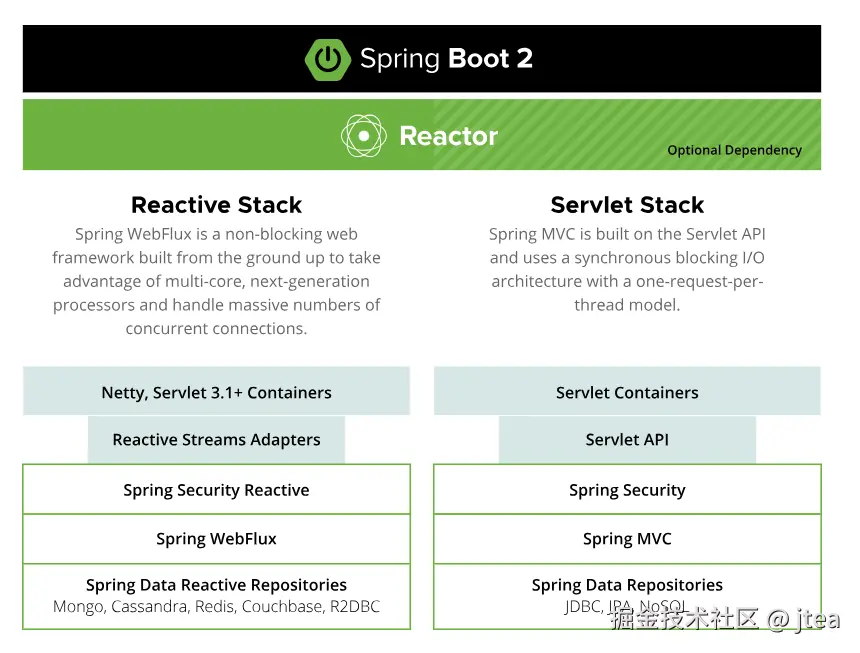Select the Reactive Stack heading

pos(216,205)
